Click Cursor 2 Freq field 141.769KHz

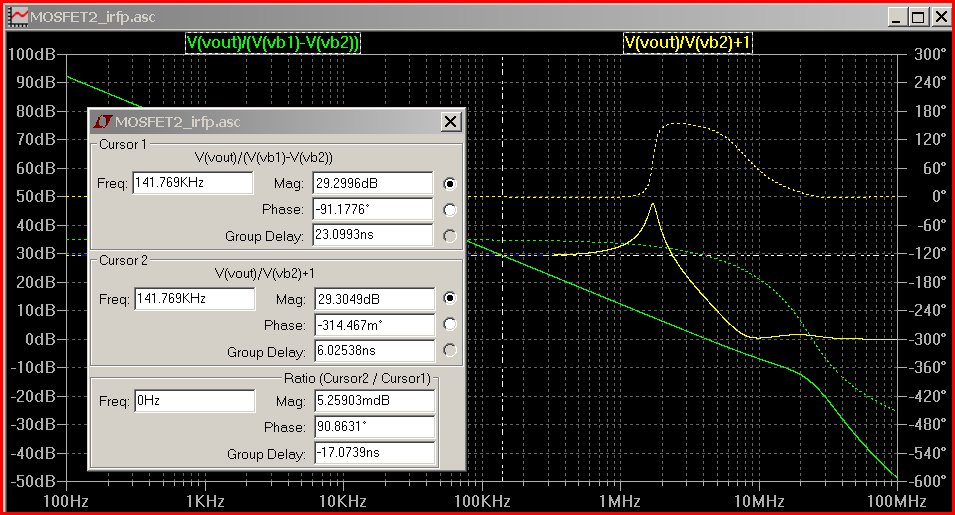[x=194, y=299]
